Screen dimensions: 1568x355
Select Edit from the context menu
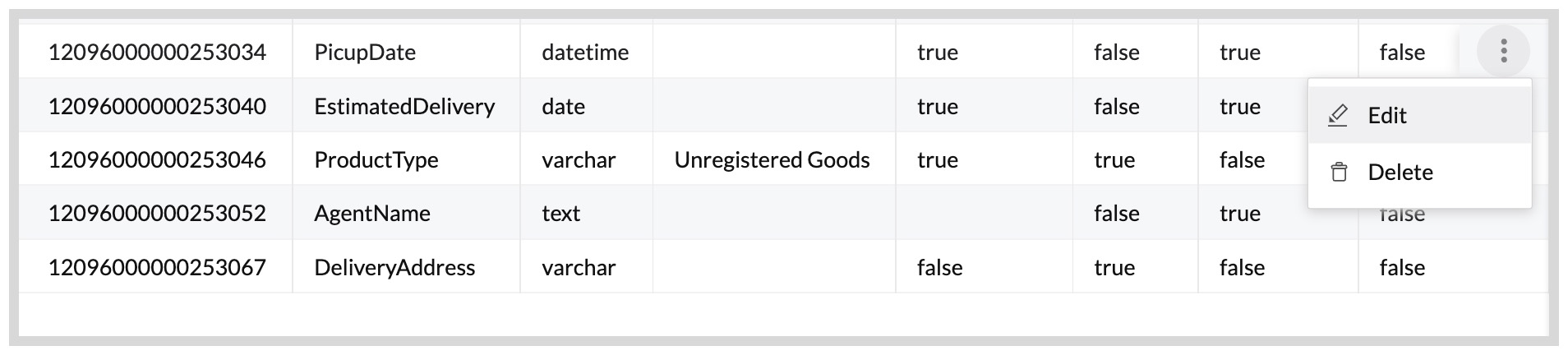[1387, 115]
